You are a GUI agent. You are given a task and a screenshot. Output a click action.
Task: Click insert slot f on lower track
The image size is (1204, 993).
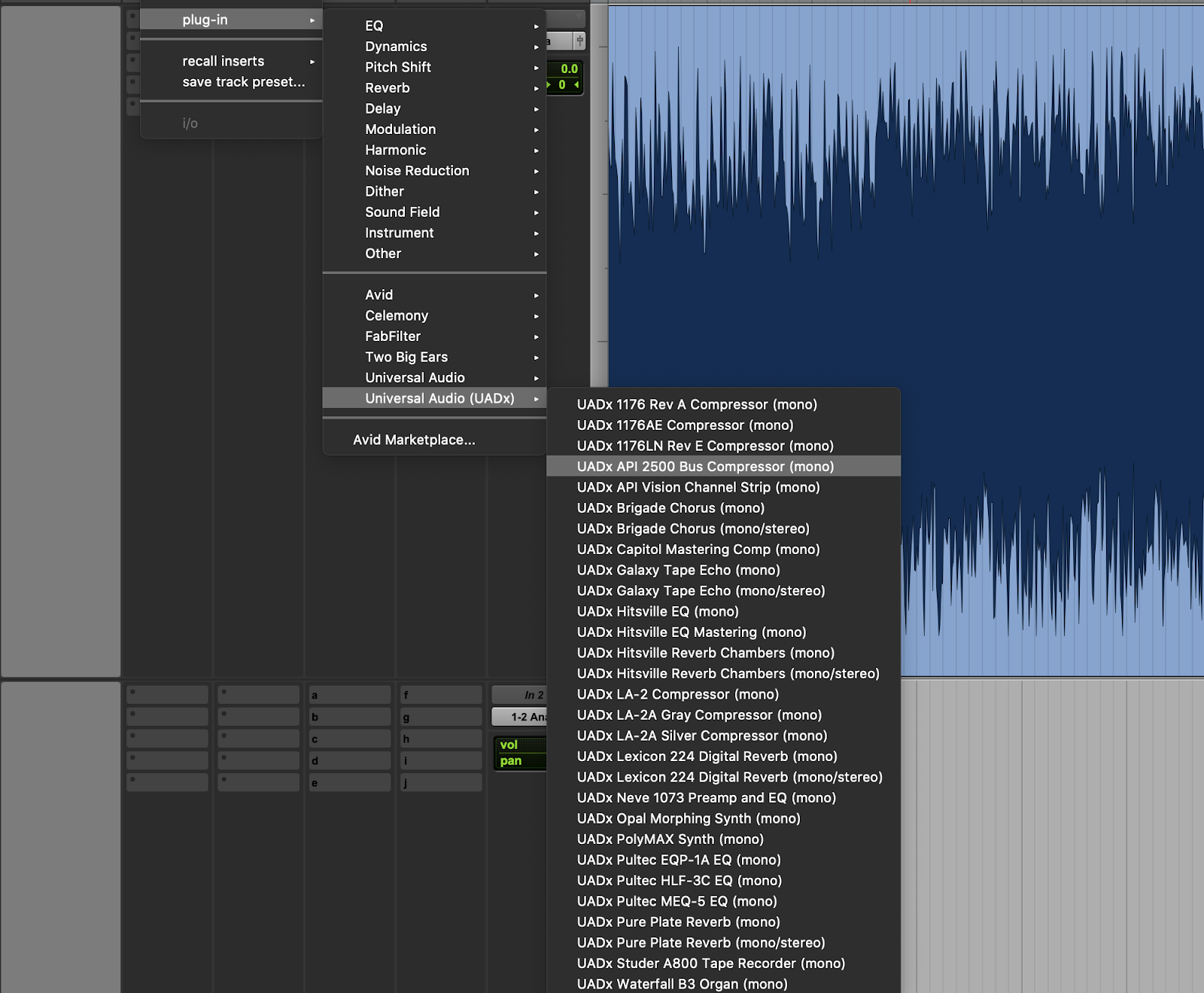(x=441, y=695)
